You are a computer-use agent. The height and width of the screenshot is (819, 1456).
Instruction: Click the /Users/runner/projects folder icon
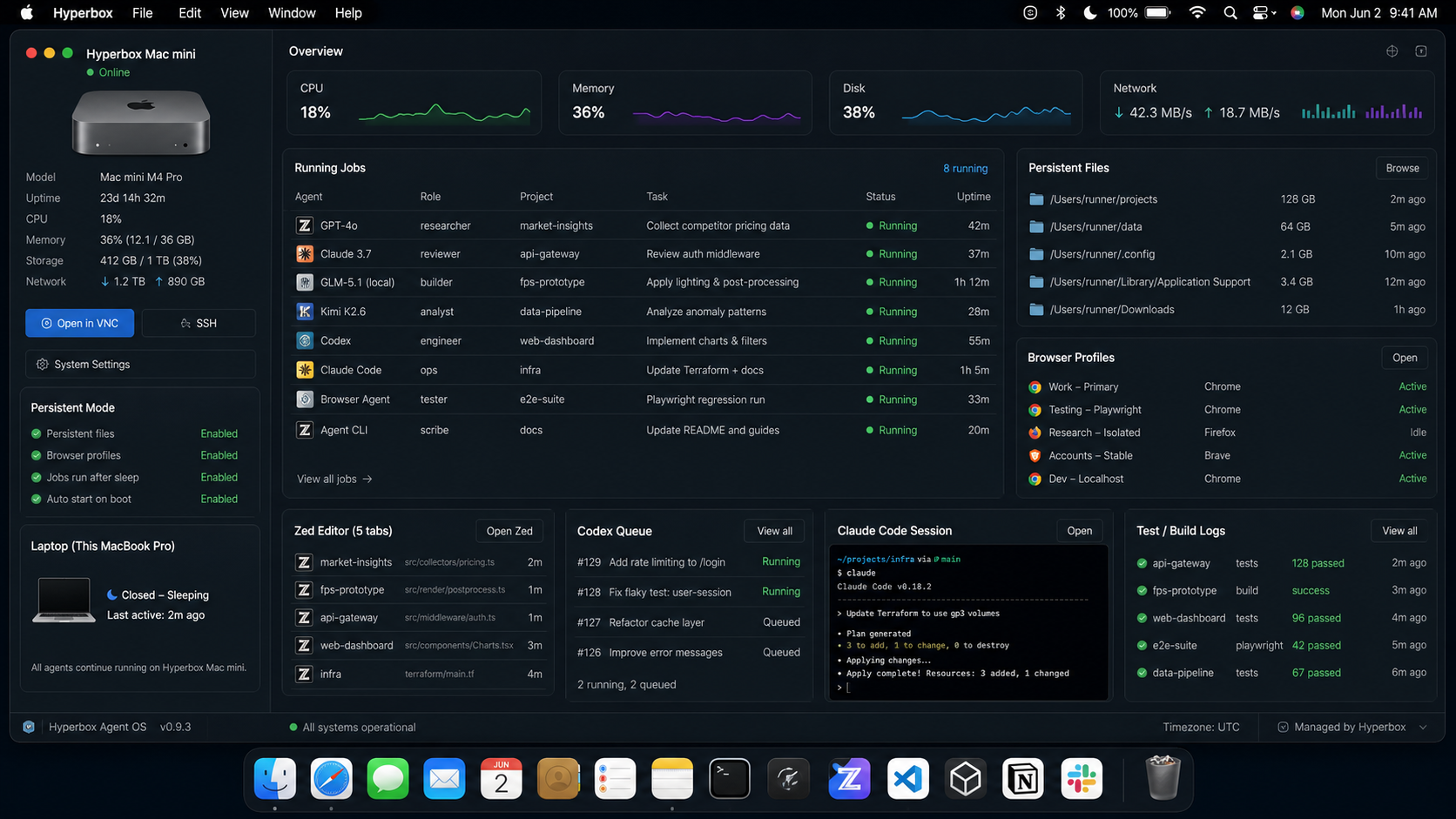[x=1036, y=199]
